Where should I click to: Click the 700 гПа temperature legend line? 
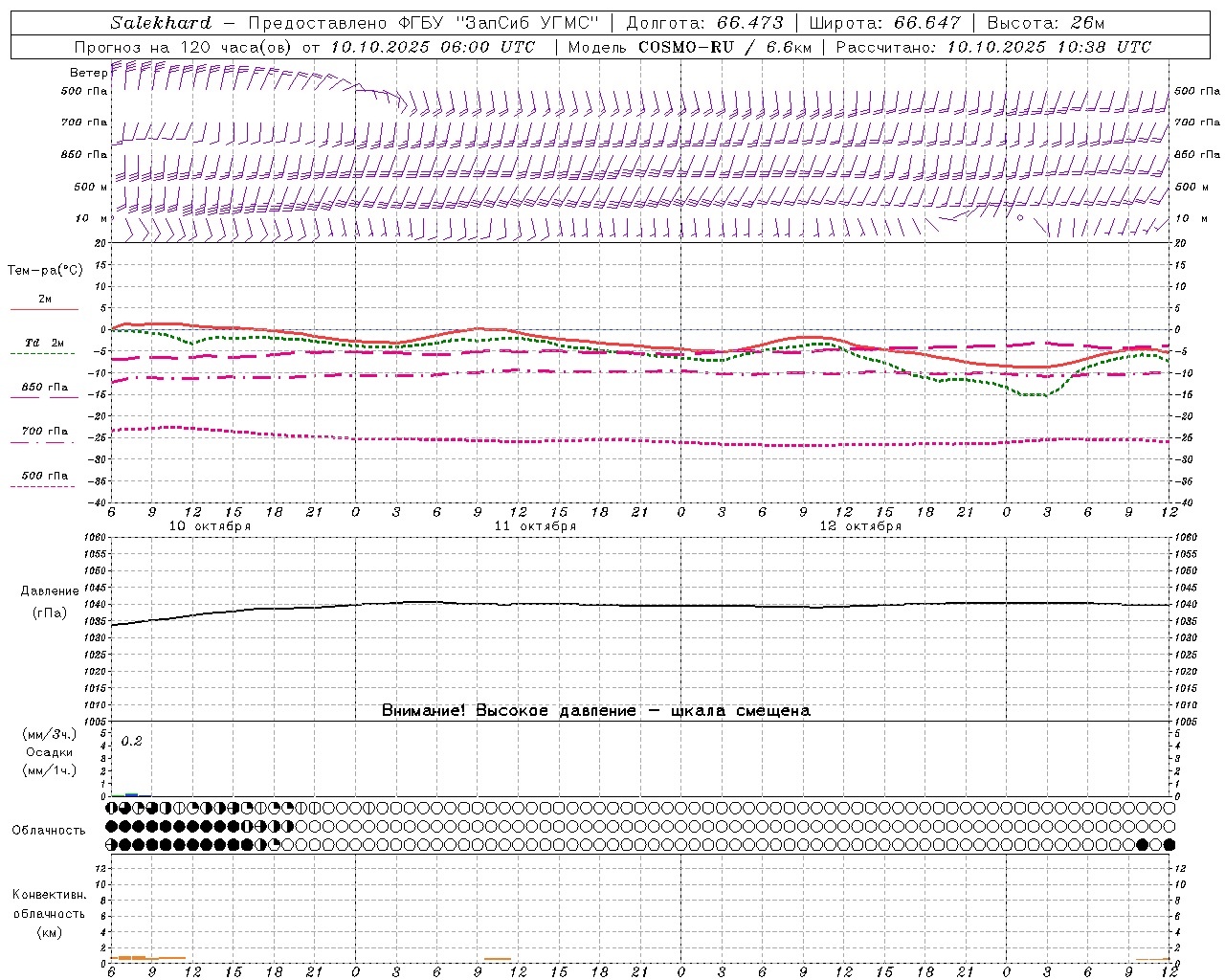(44, 442)
